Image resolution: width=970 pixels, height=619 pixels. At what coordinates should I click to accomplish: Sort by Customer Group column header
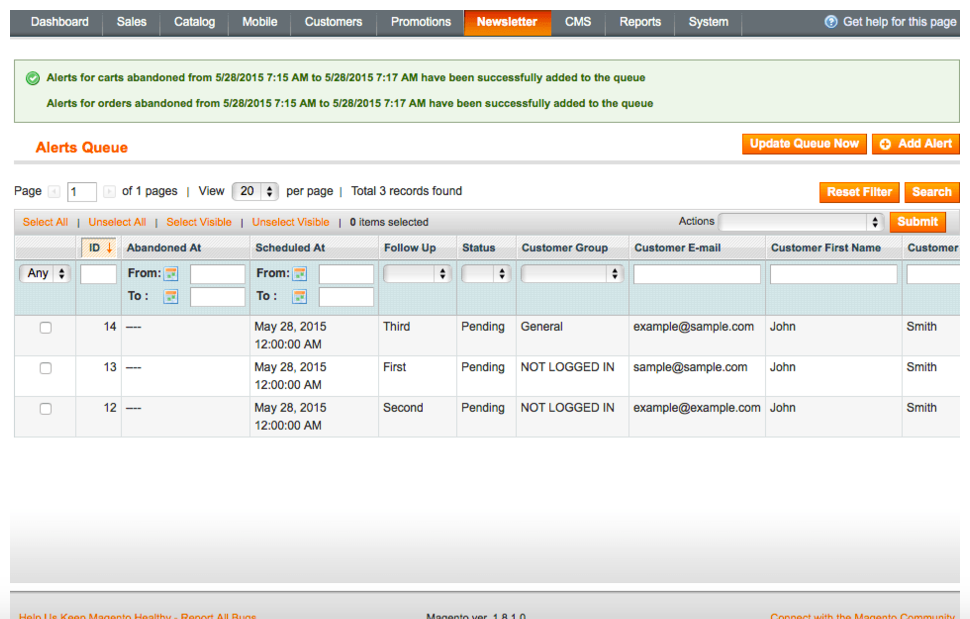[x=565, y=248]
